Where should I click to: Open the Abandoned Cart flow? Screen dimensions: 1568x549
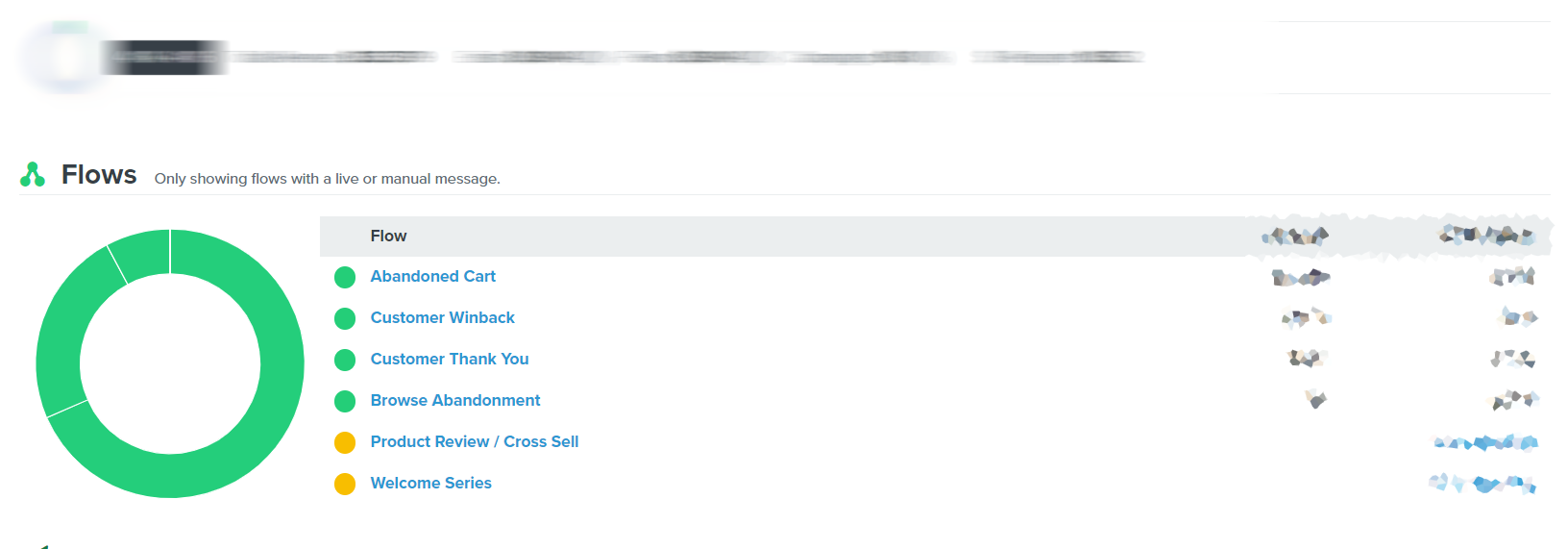pos(433,276)
